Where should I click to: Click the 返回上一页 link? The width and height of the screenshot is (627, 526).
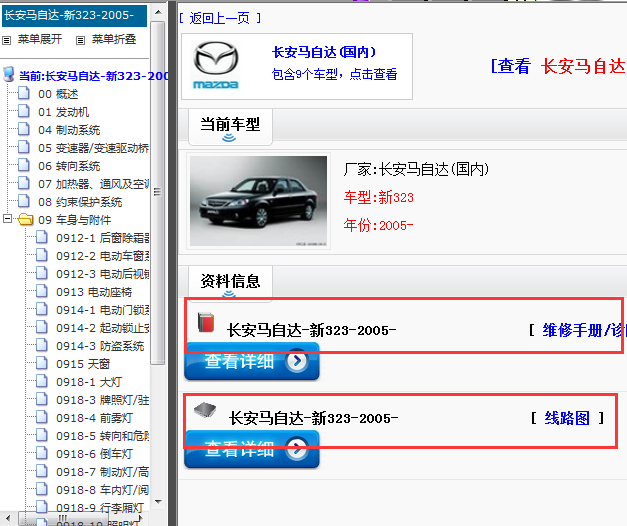click(220, 18)
